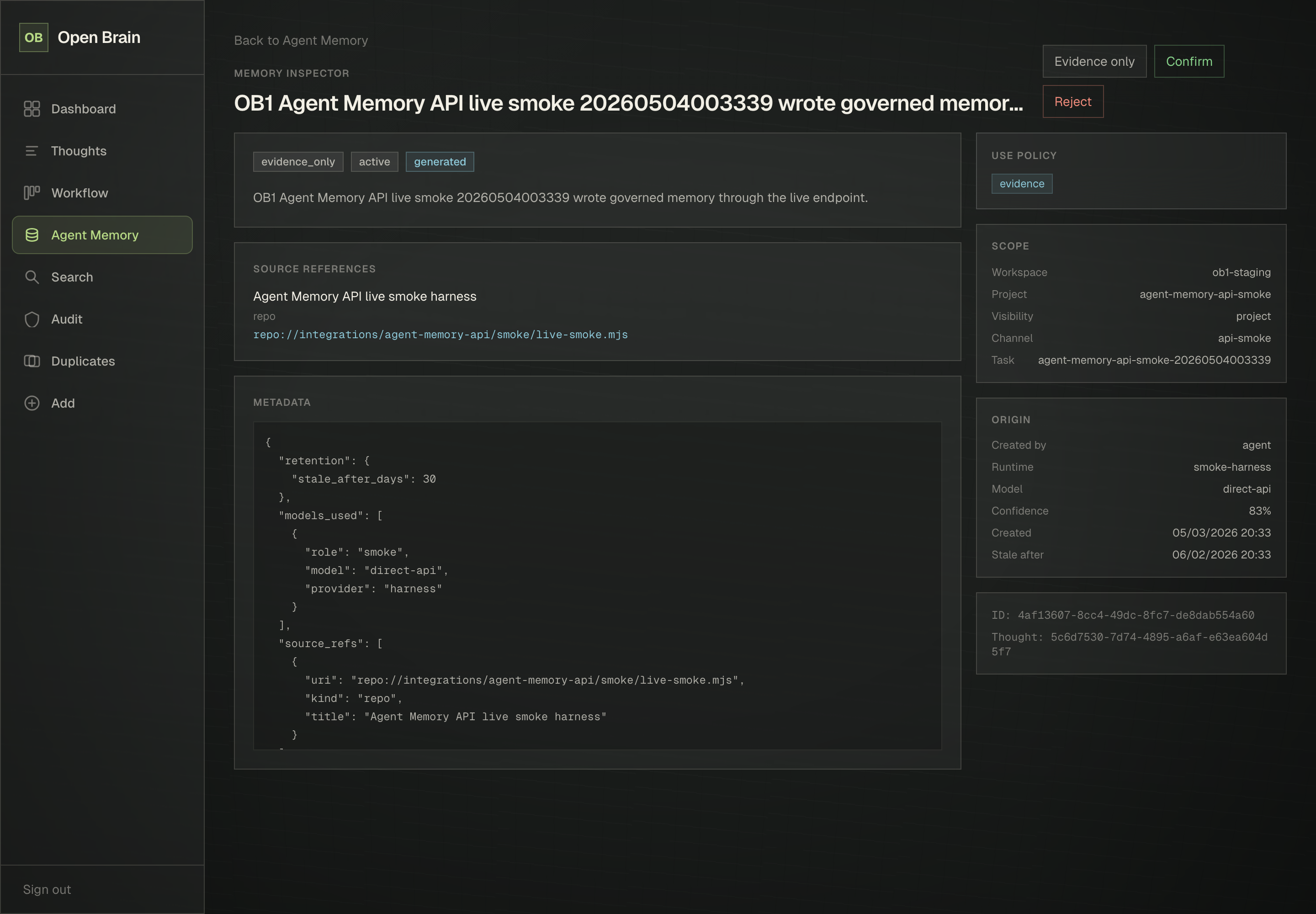Click the api-smoke channel value
Image resolution: width=1316 pixels, height=914 pixels.
click(1244, 339)
